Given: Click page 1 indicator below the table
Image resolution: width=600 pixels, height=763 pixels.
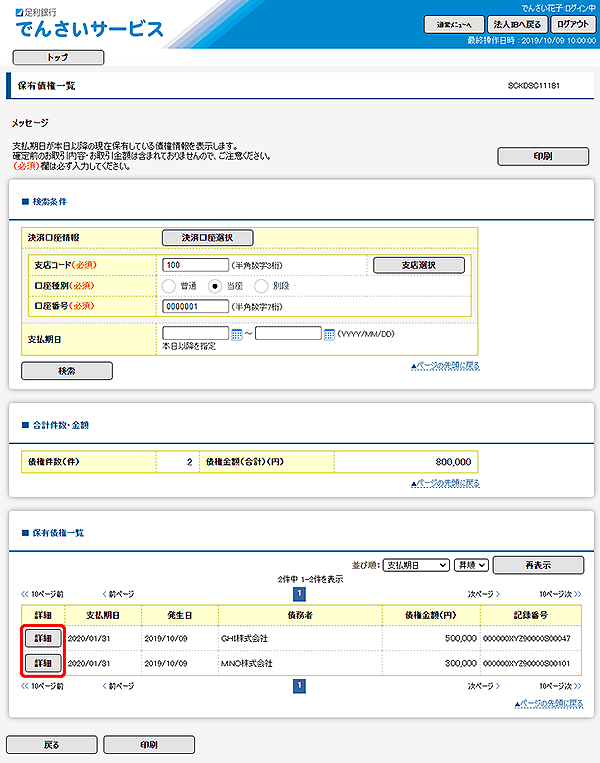Looking at the screenshot, I should coord(298,686).
